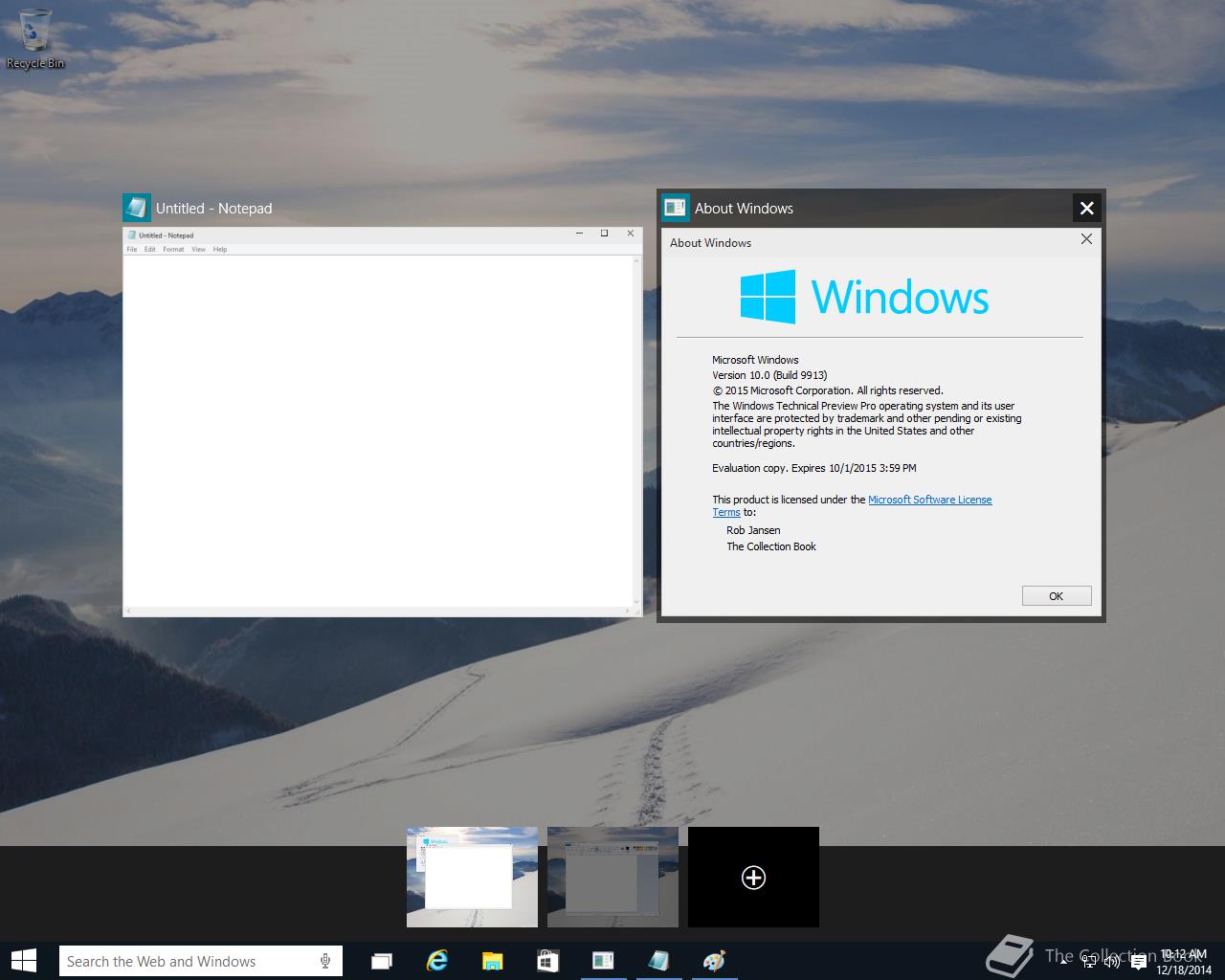Open the Store from the taskbar

pos(547,961)
